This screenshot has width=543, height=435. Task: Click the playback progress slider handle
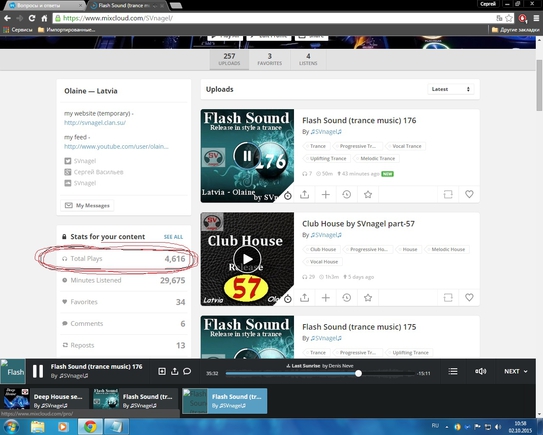[358, 373]
